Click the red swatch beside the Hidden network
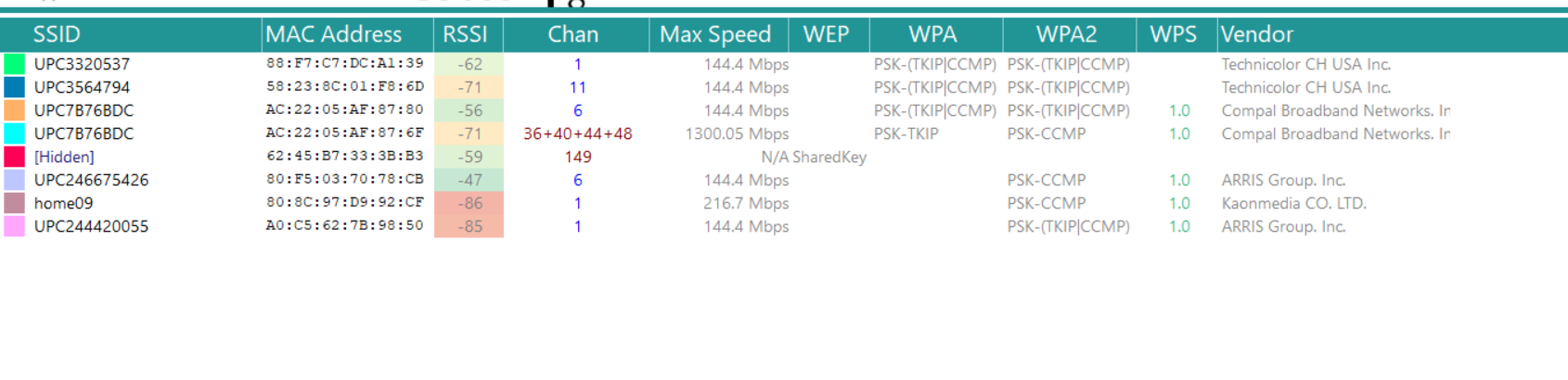 (x=14, y=157)
